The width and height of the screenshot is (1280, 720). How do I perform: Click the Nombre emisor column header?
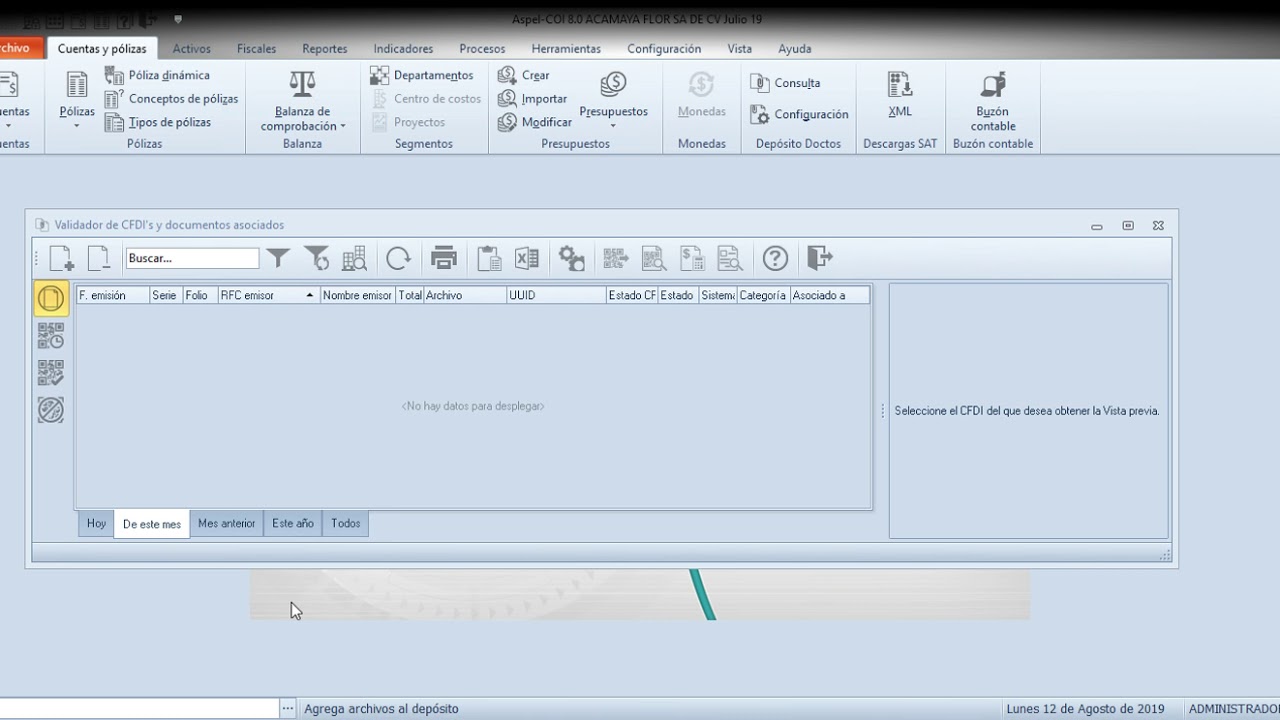358,295
